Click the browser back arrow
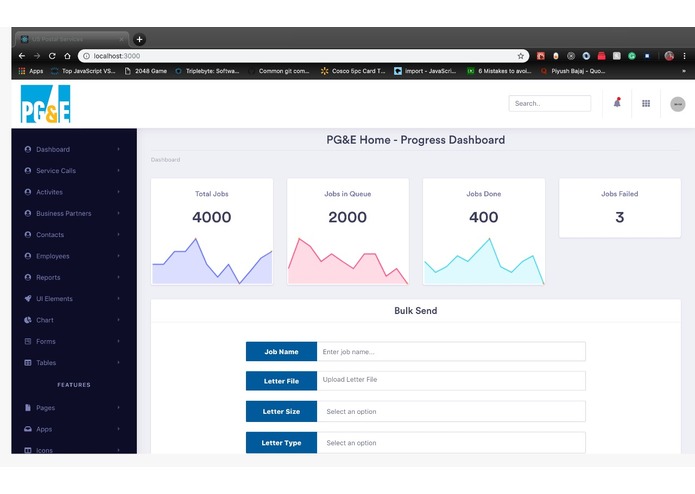The height and width of the screenshot is (494, 695). 22,56
